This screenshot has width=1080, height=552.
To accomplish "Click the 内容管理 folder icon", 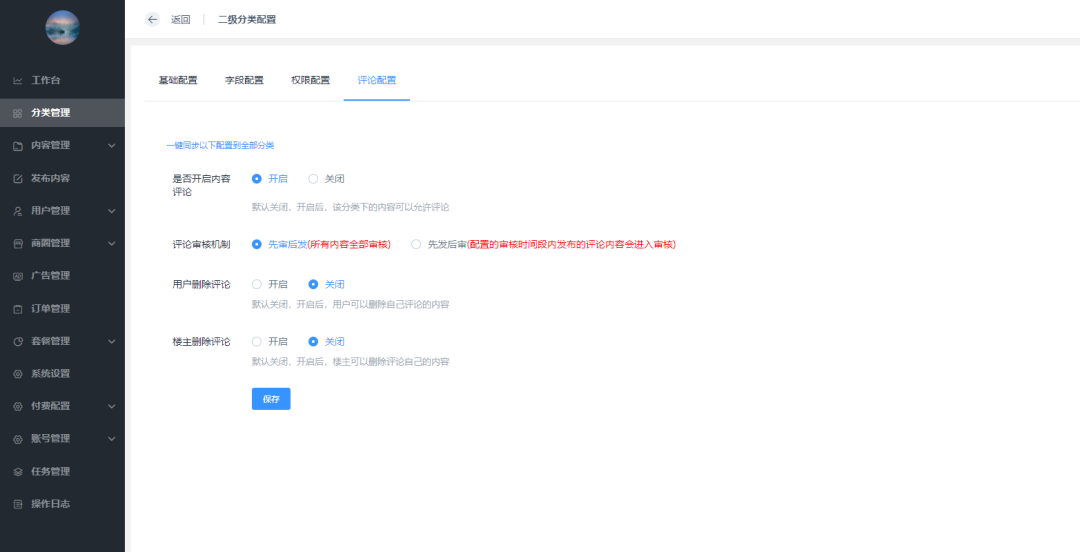I will tap(18, 145).
